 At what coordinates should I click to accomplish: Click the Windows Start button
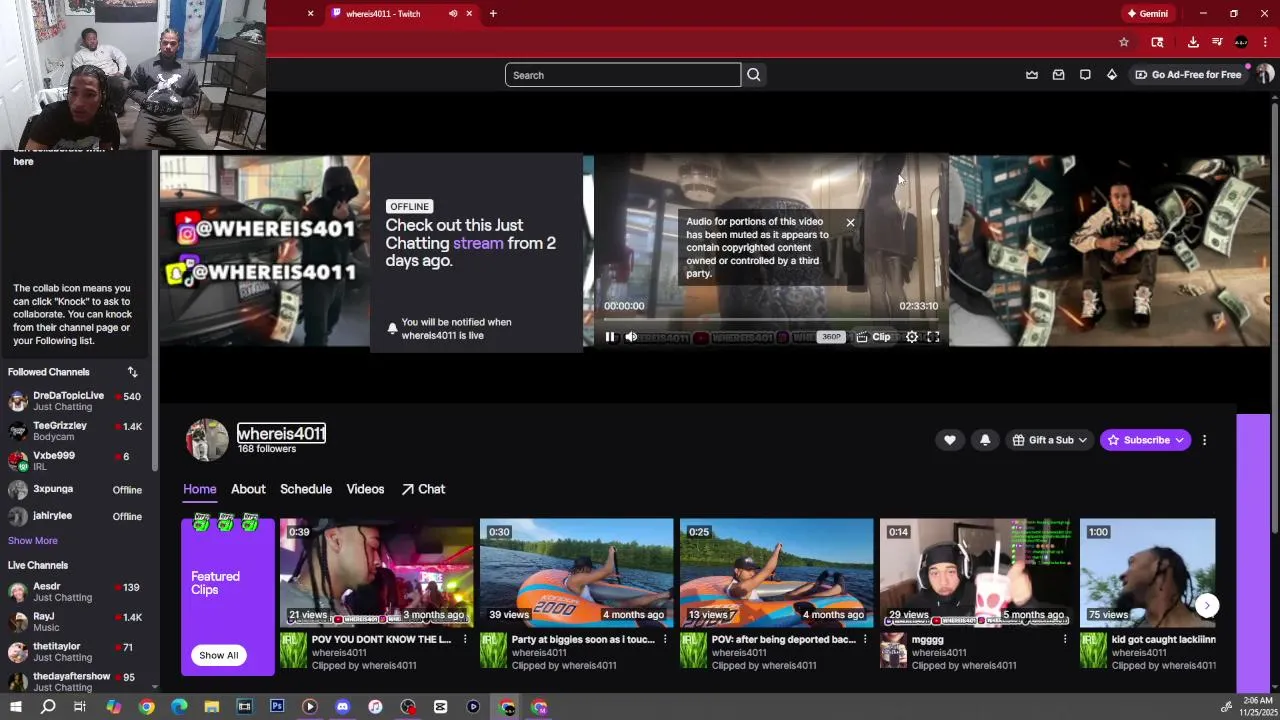15,707
